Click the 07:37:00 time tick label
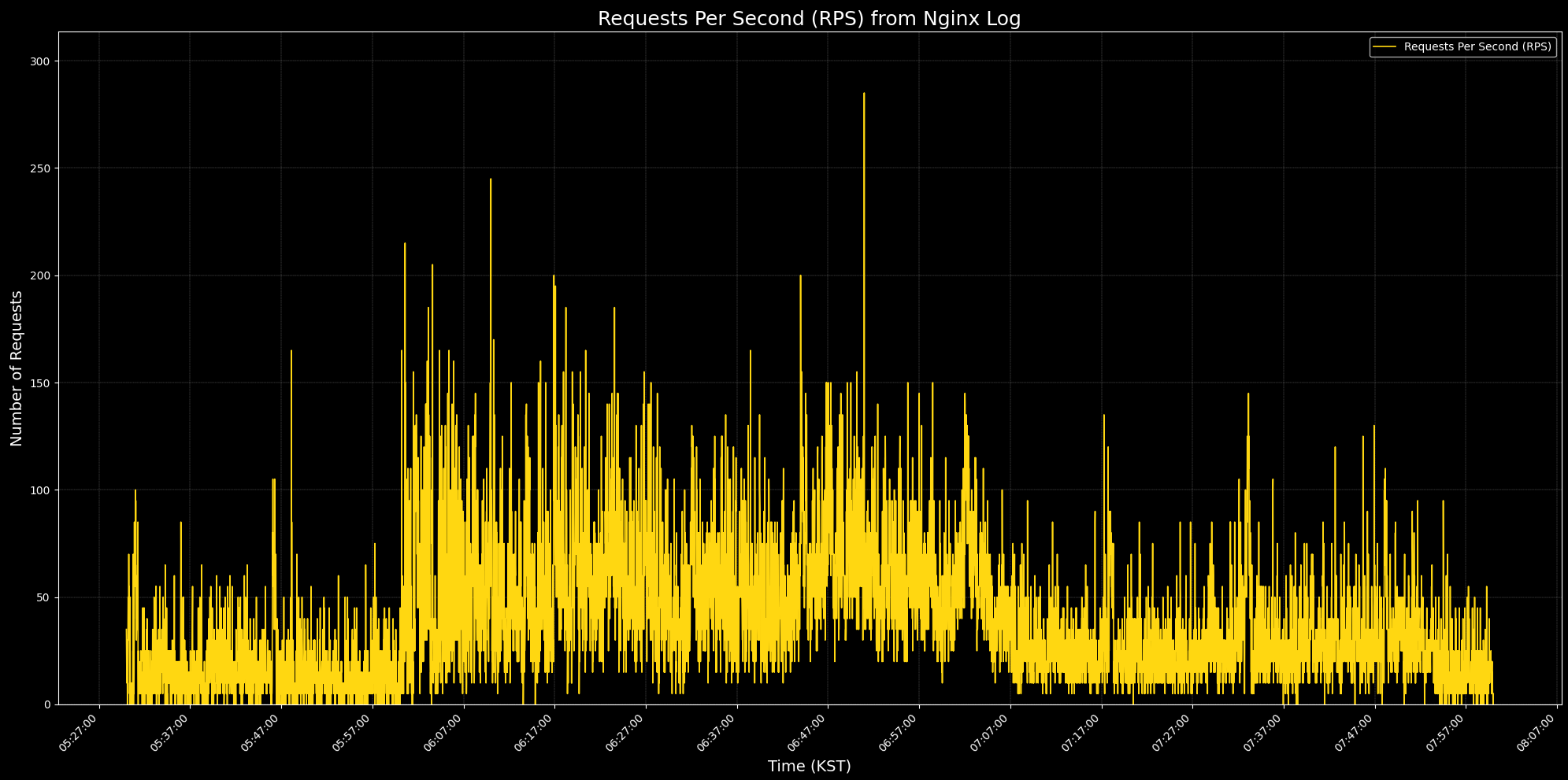 [x=1265, y=733]
